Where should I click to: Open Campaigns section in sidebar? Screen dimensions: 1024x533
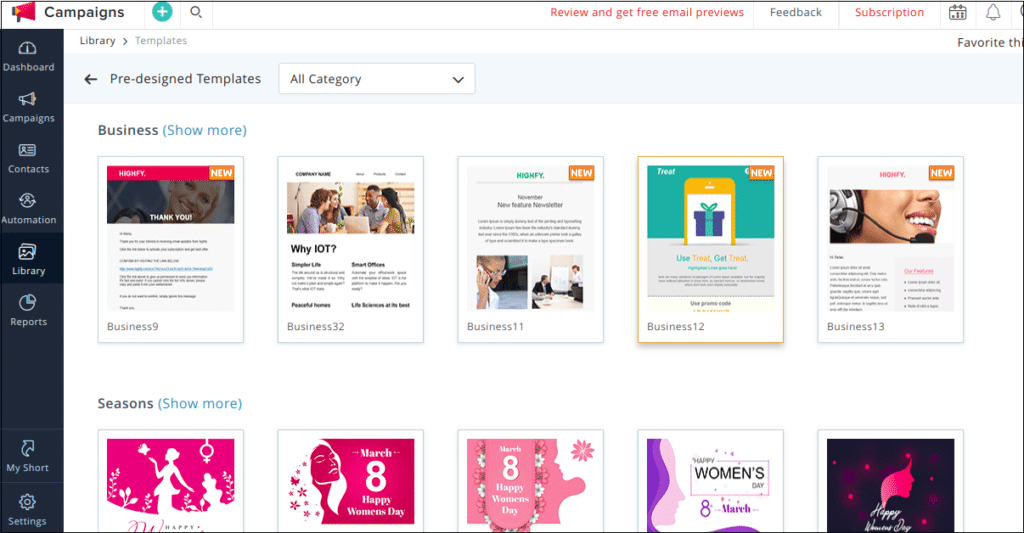(29, 108)
